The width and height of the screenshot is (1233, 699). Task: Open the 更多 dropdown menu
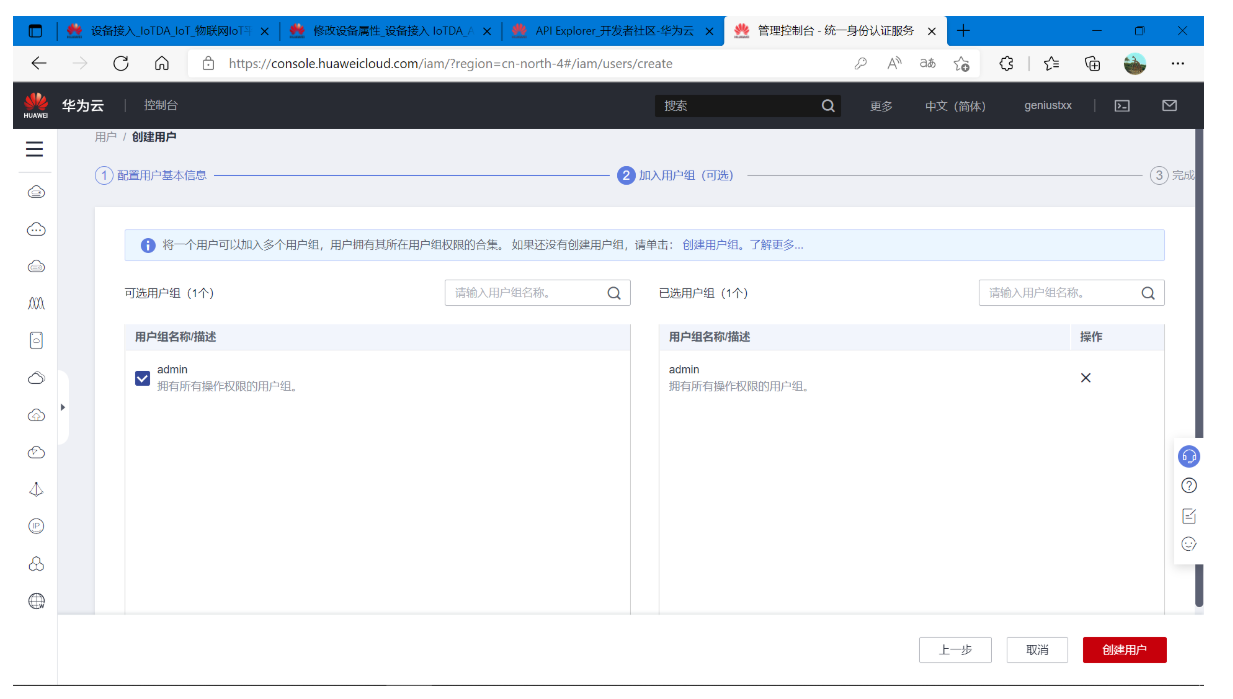pyautogui.click(x=881, y=106)
